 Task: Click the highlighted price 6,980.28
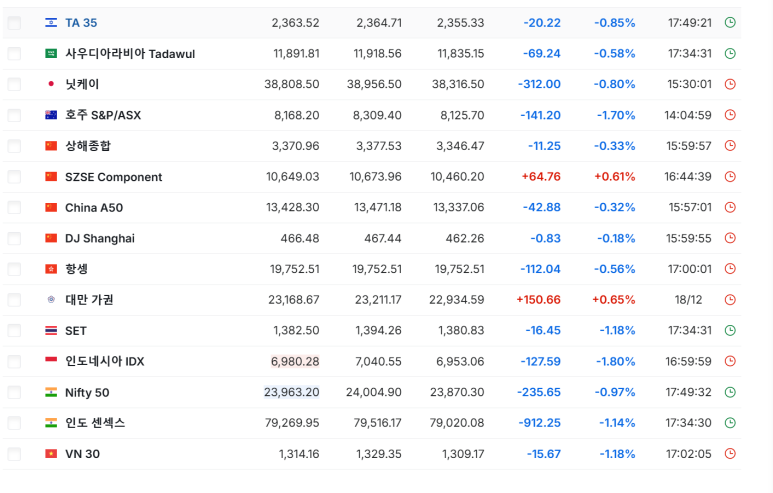pyautogui.click(x=295, y=361)
